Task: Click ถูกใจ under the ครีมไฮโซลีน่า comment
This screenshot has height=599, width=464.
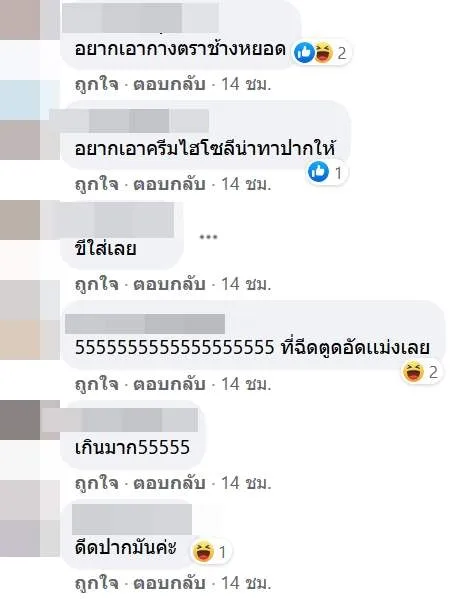Action: 97,185
